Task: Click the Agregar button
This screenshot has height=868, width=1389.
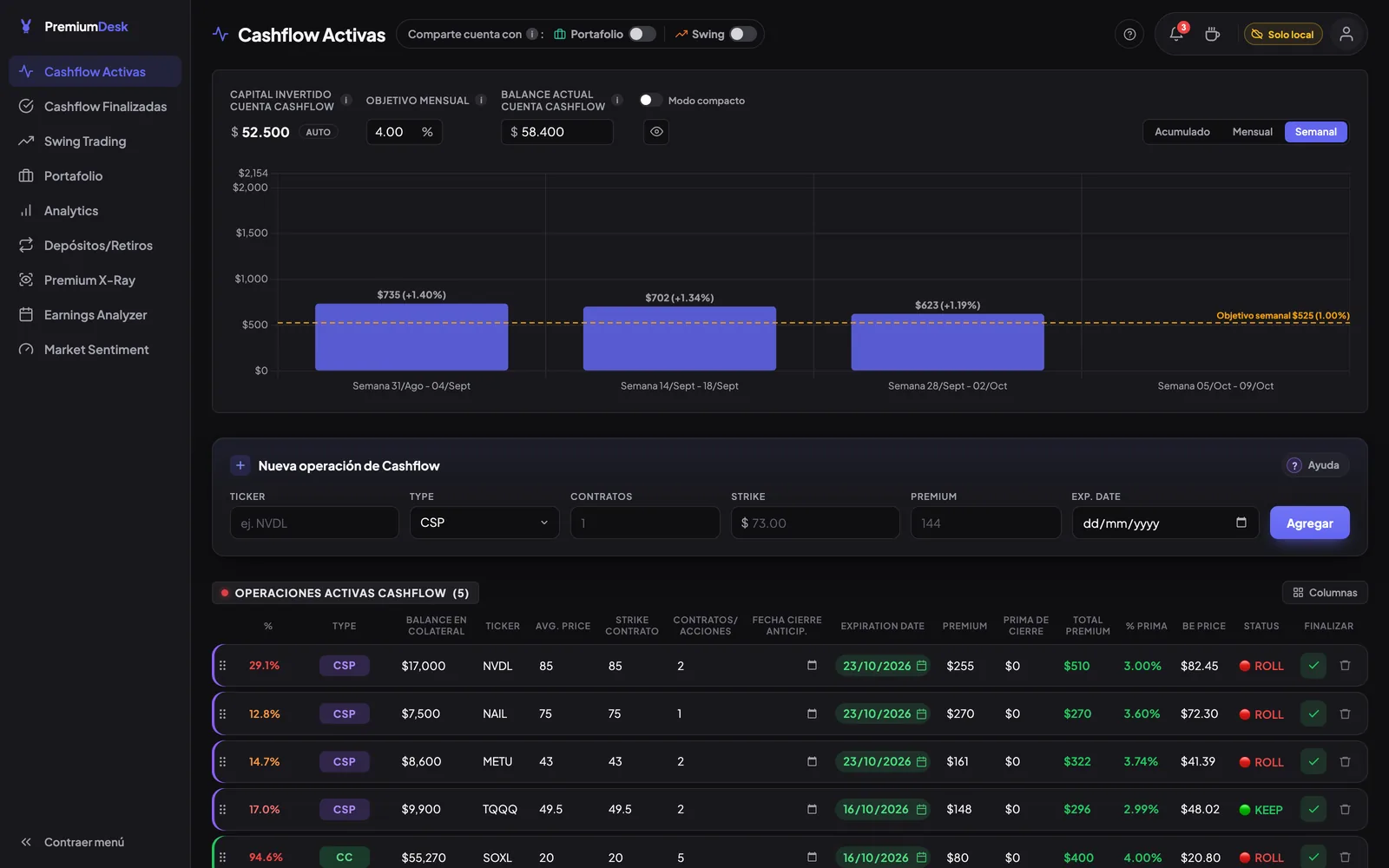Action: 1309,523
